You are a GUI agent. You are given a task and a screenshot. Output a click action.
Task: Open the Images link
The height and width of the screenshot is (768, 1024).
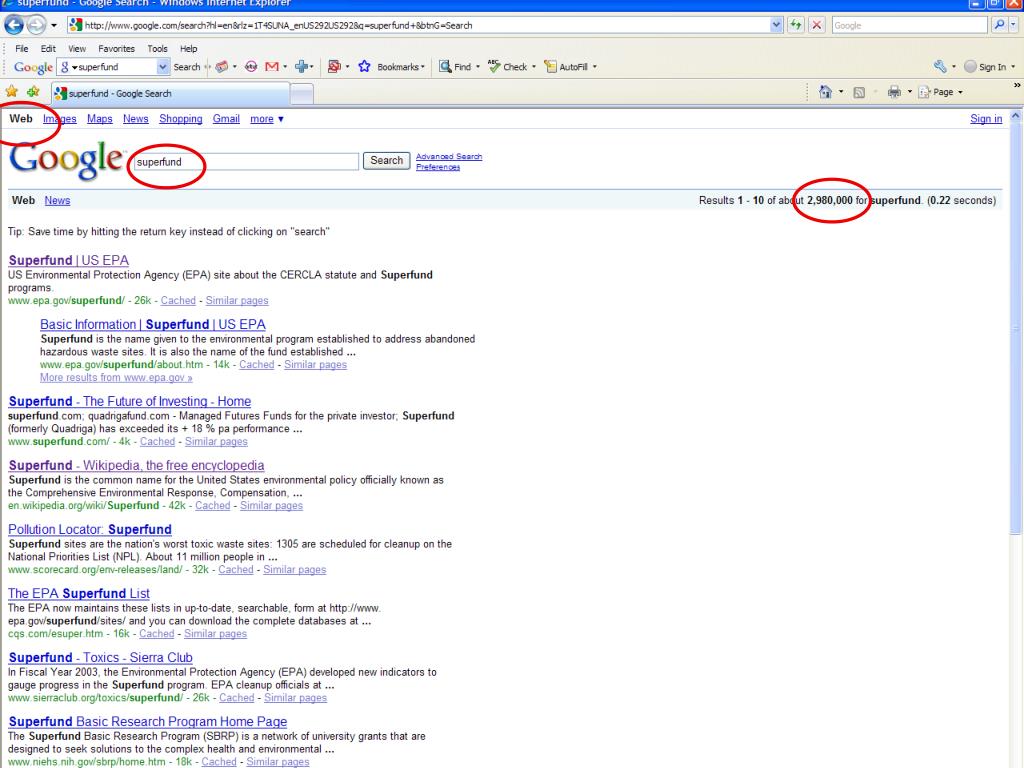[59, 119]
